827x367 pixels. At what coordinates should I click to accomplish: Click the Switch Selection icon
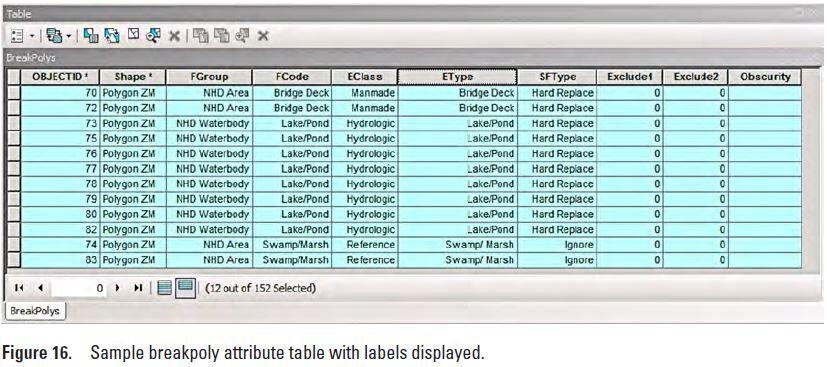(112, 36)
